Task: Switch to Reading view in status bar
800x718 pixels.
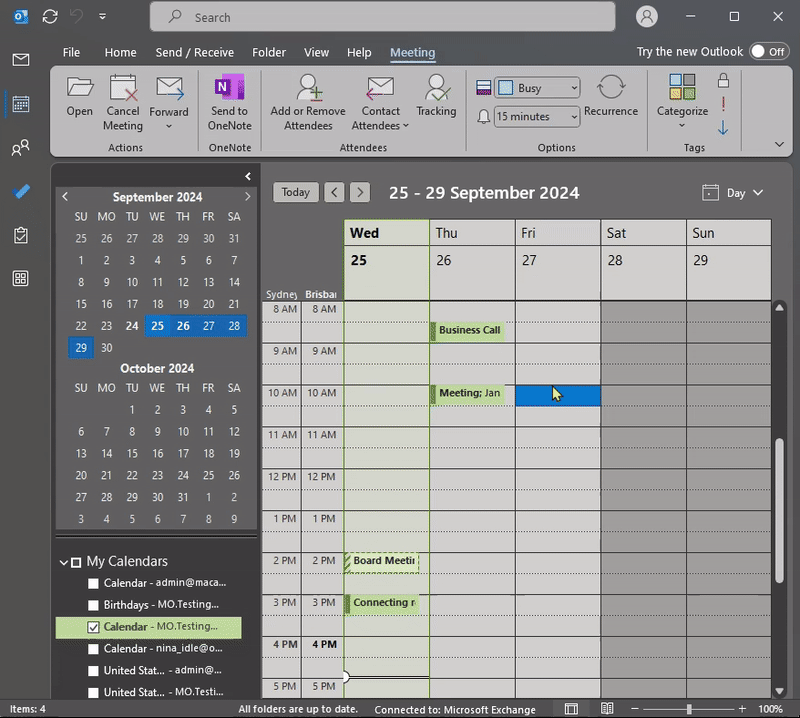Action: tap(607, 709)
